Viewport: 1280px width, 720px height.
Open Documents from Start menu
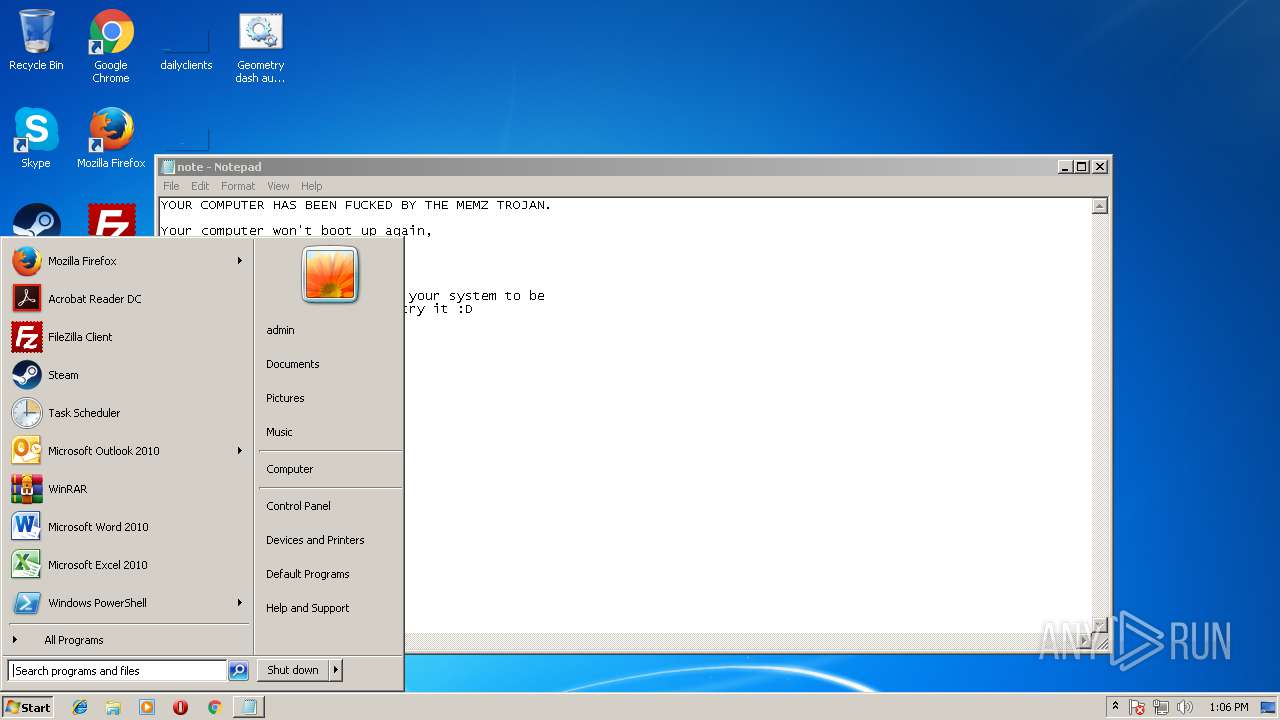330,364
